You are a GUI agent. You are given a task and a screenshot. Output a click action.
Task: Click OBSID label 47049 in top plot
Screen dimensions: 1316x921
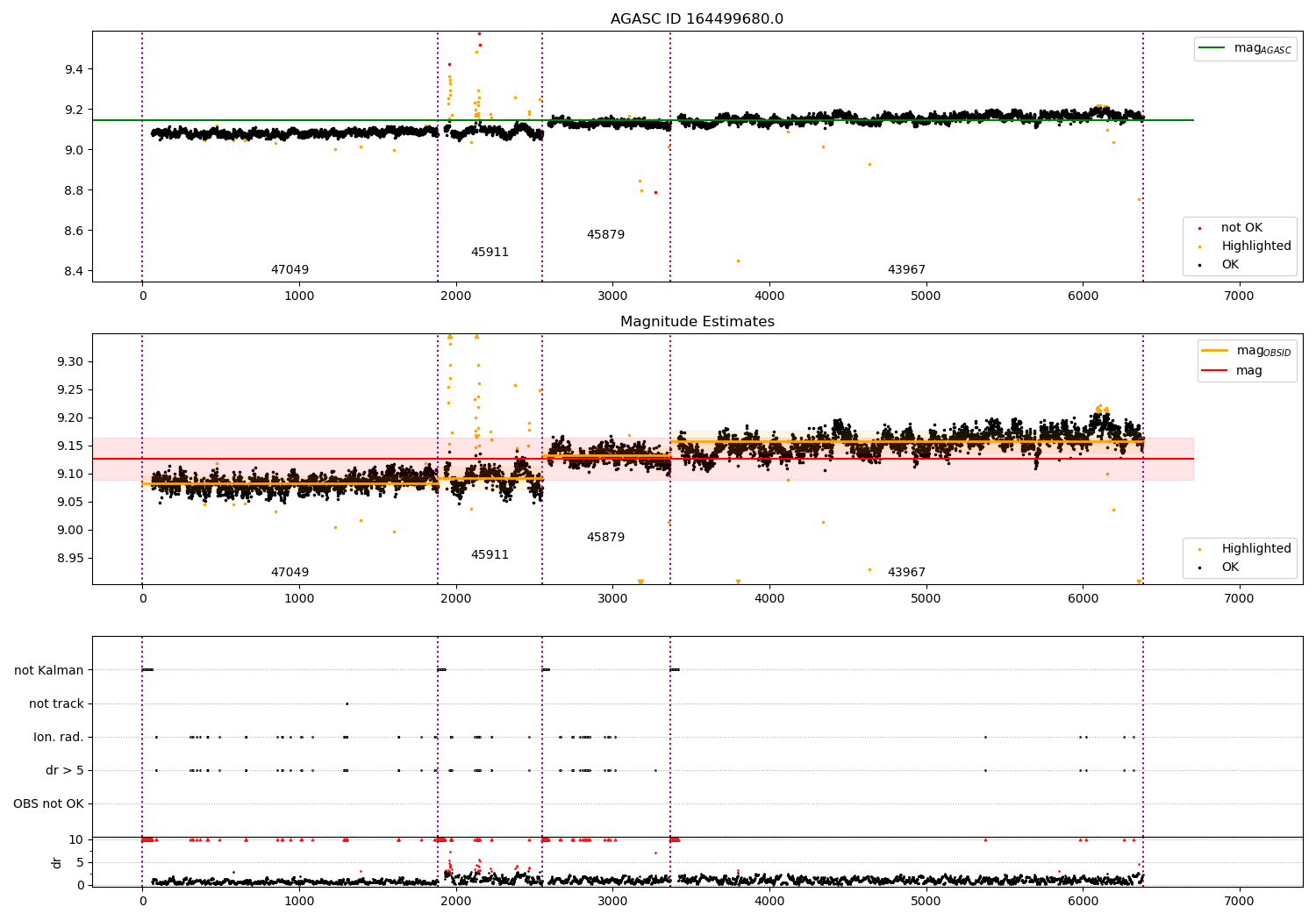click(290, 270)
